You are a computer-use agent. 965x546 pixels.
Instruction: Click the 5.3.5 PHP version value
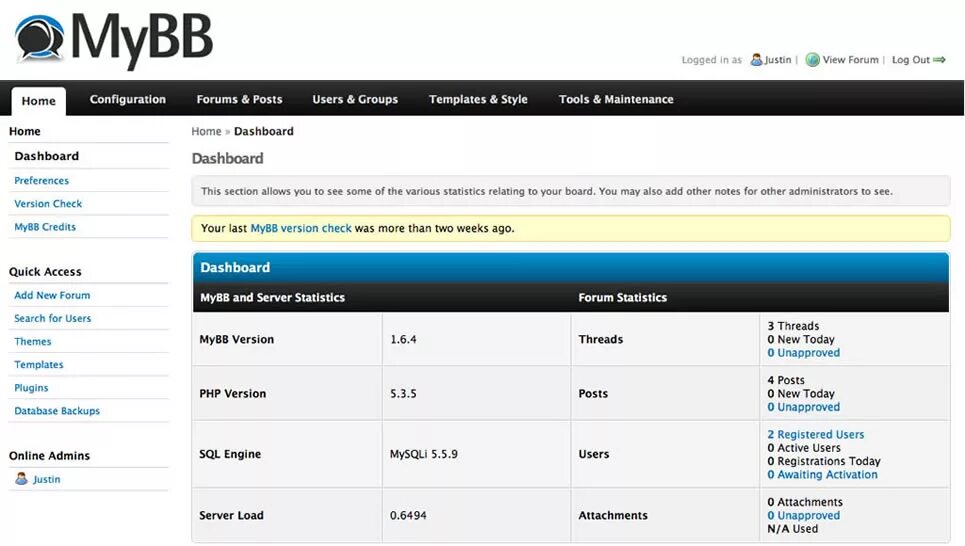[403, 393]
